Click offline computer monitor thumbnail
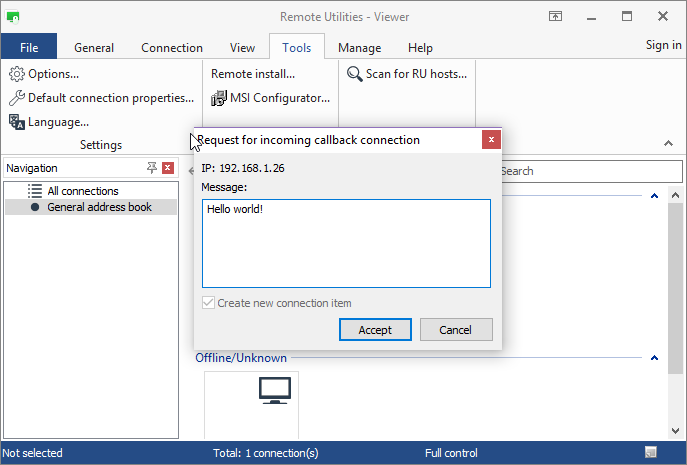This screenshot has width=687, height=465. coord(273,391)
